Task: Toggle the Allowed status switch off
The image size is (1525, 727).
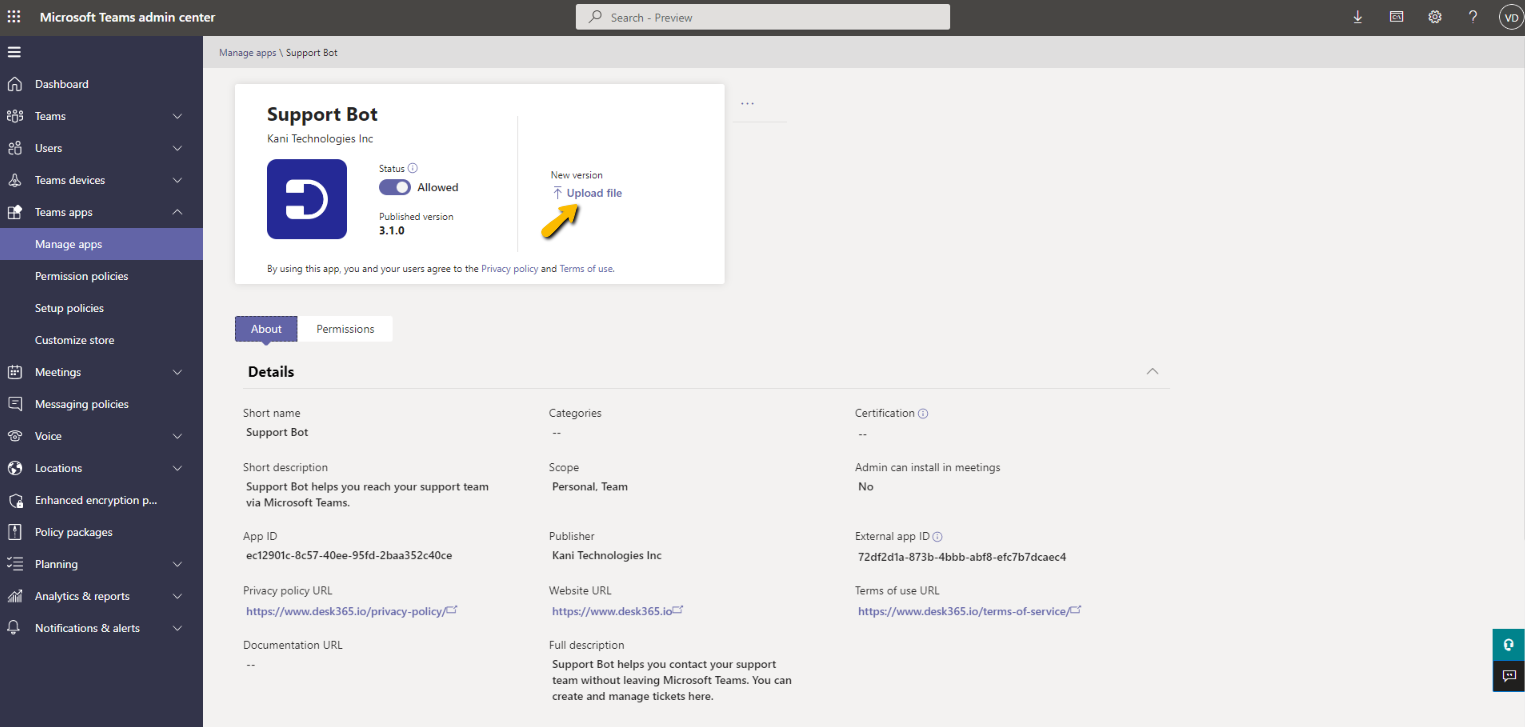Action: pos(394,187)
